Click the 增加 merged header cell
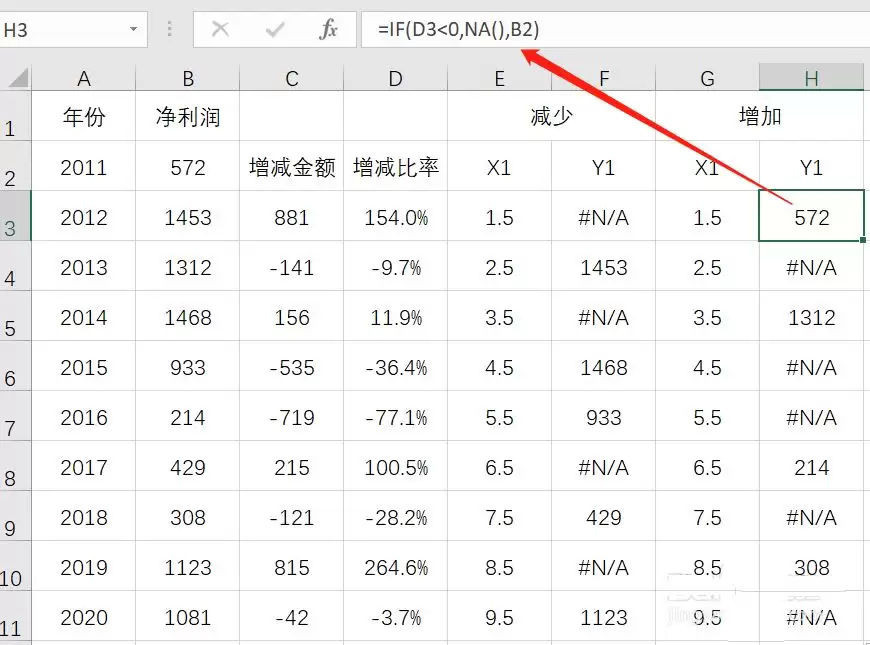This screenshot has width=870, height=645. click(760, 115)
